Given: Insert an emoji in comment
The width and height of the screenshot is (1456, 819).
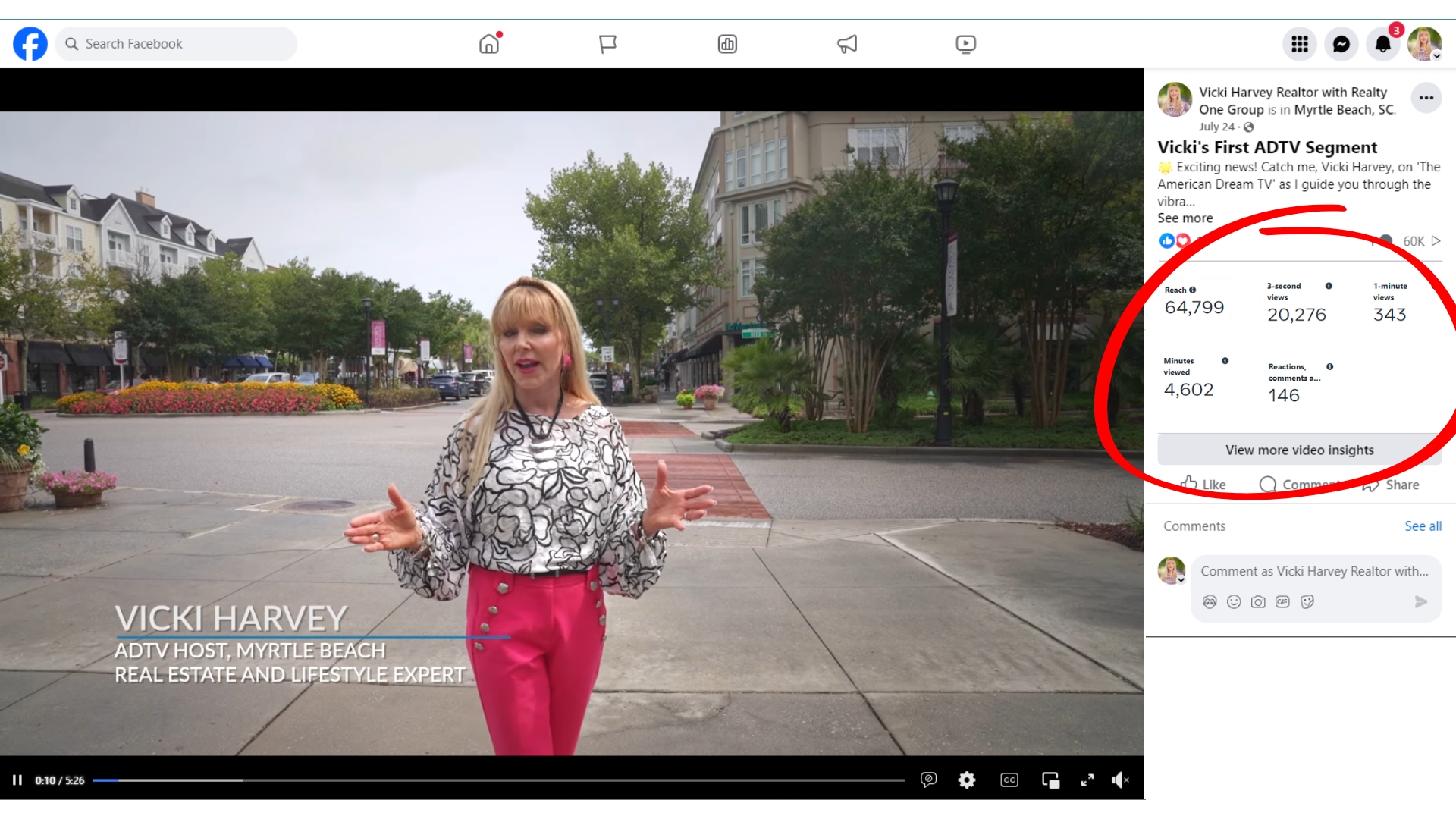Looking at the screenshot, I should (x=1234, y=602).
